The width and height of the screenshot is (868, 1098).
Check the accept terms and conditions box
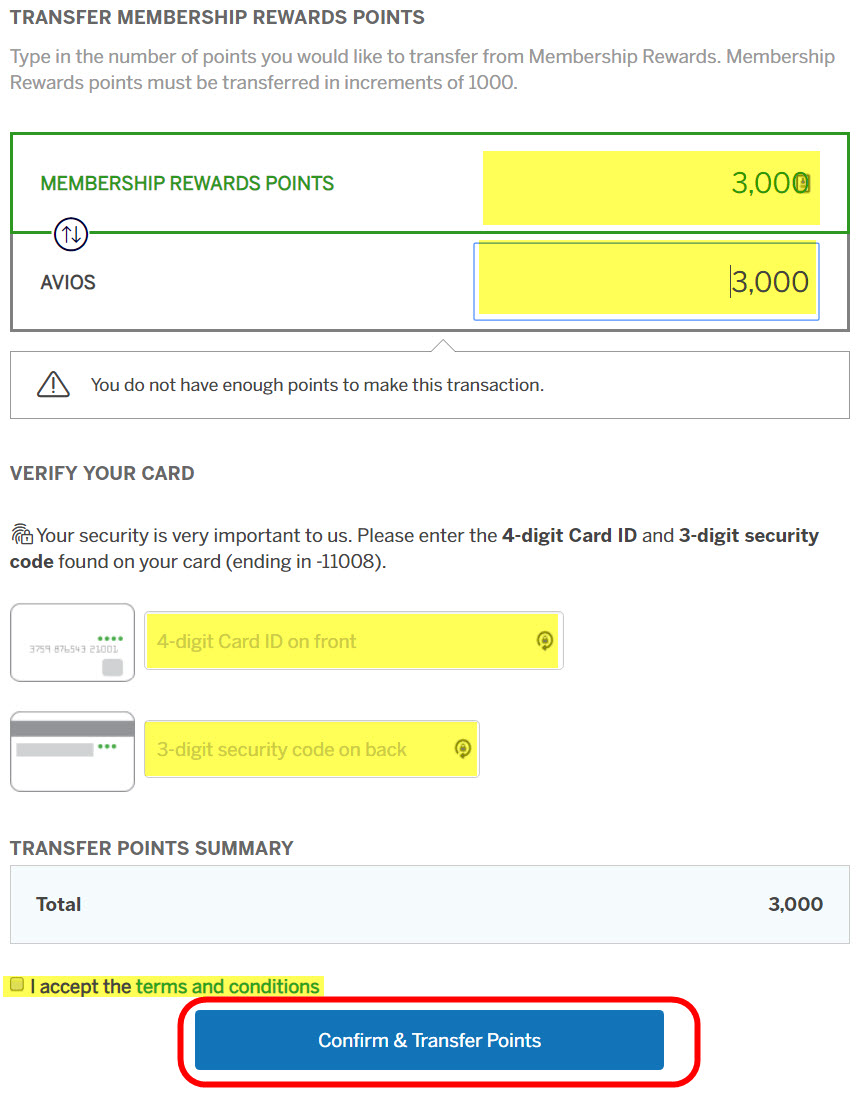[17, 985]
